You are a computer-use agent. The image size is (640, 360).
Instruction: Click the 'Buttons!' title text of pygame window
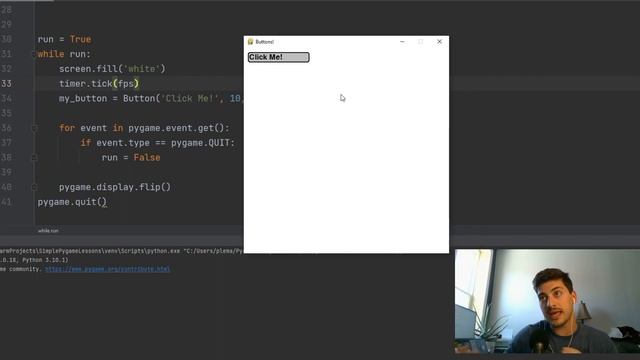[264, 42]
